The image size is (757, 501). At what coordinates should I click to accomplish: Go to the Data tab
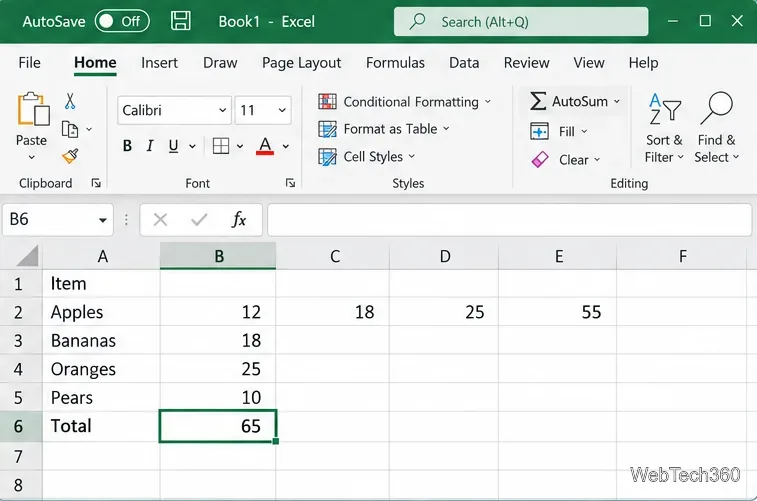point(464,63)
